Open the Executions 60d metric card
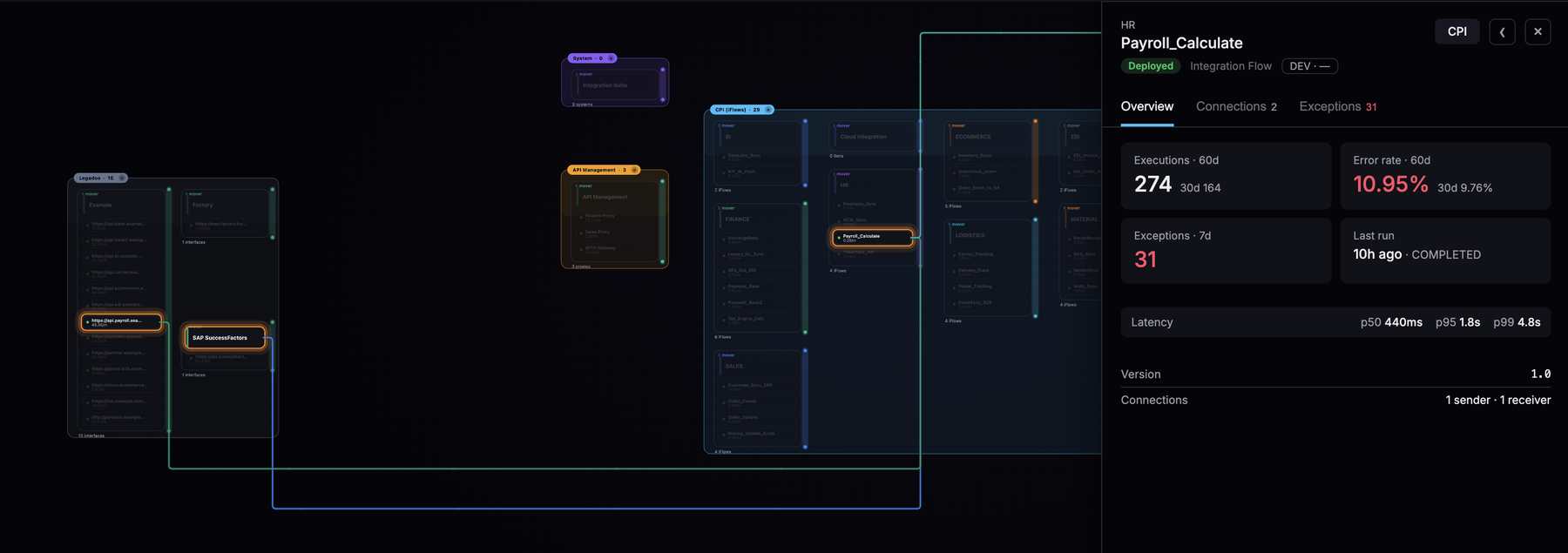 tap(1226, 176)
